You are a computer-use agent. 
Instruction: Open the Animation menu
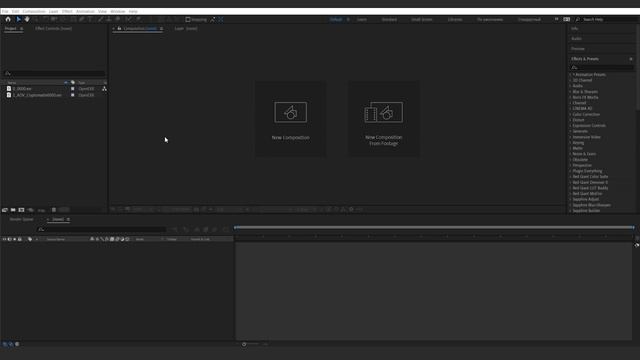(x=85, y=11)
